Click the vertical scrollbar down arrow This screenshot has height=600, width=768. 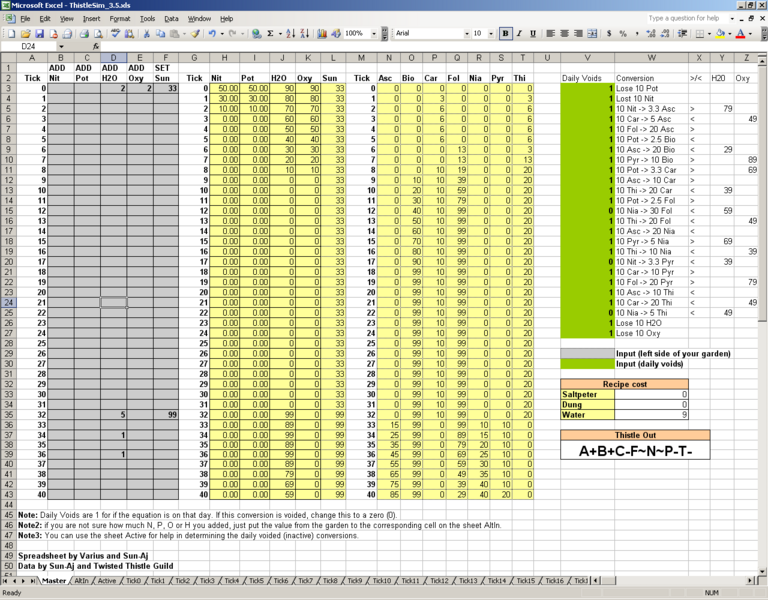(x=762, y=571)
